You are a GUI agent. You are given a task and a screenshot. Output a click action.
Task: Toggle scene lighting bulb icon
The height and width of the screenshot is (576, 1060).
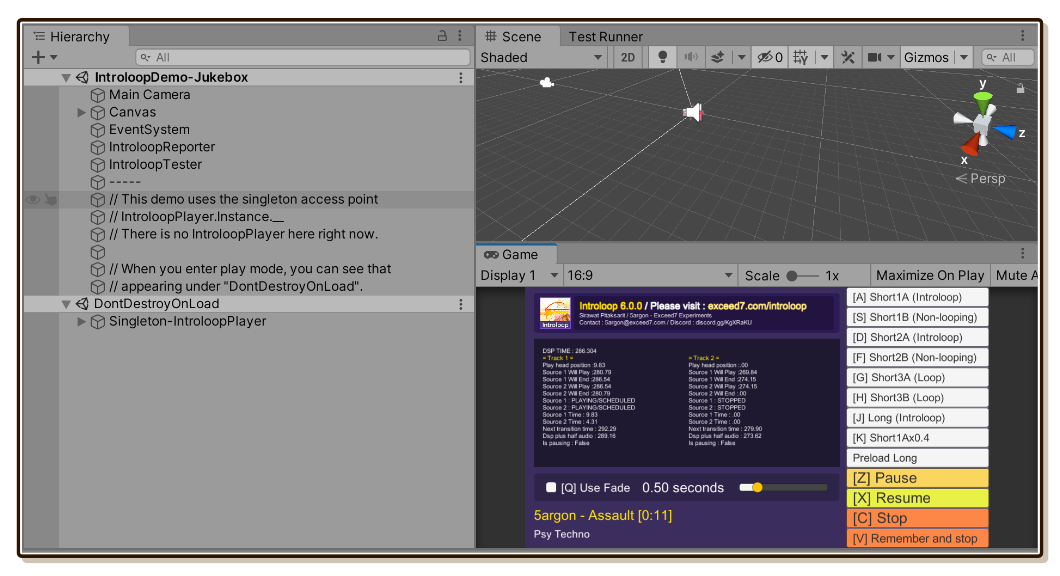662,57
